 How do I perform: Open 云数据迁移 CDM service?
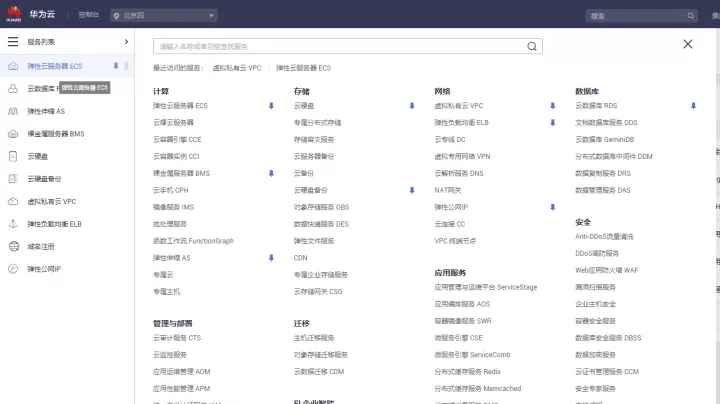click(x=319, y=371)
